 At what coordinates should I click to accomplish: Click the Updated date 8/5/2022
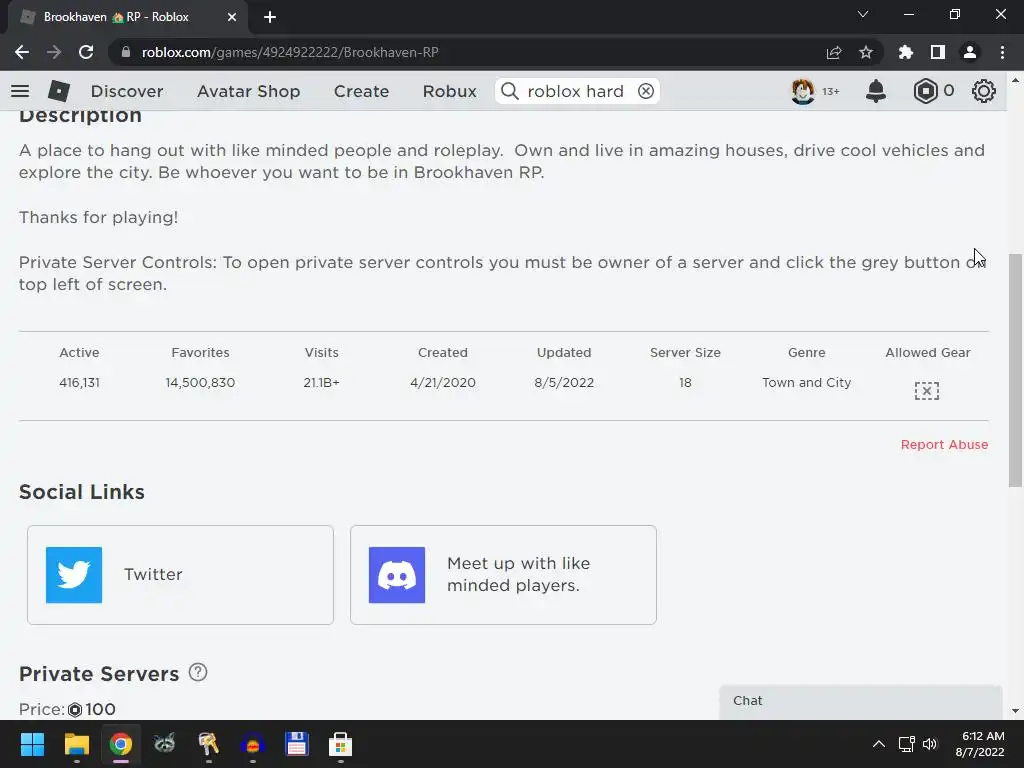pyautogui.click(x=564, y=383)
